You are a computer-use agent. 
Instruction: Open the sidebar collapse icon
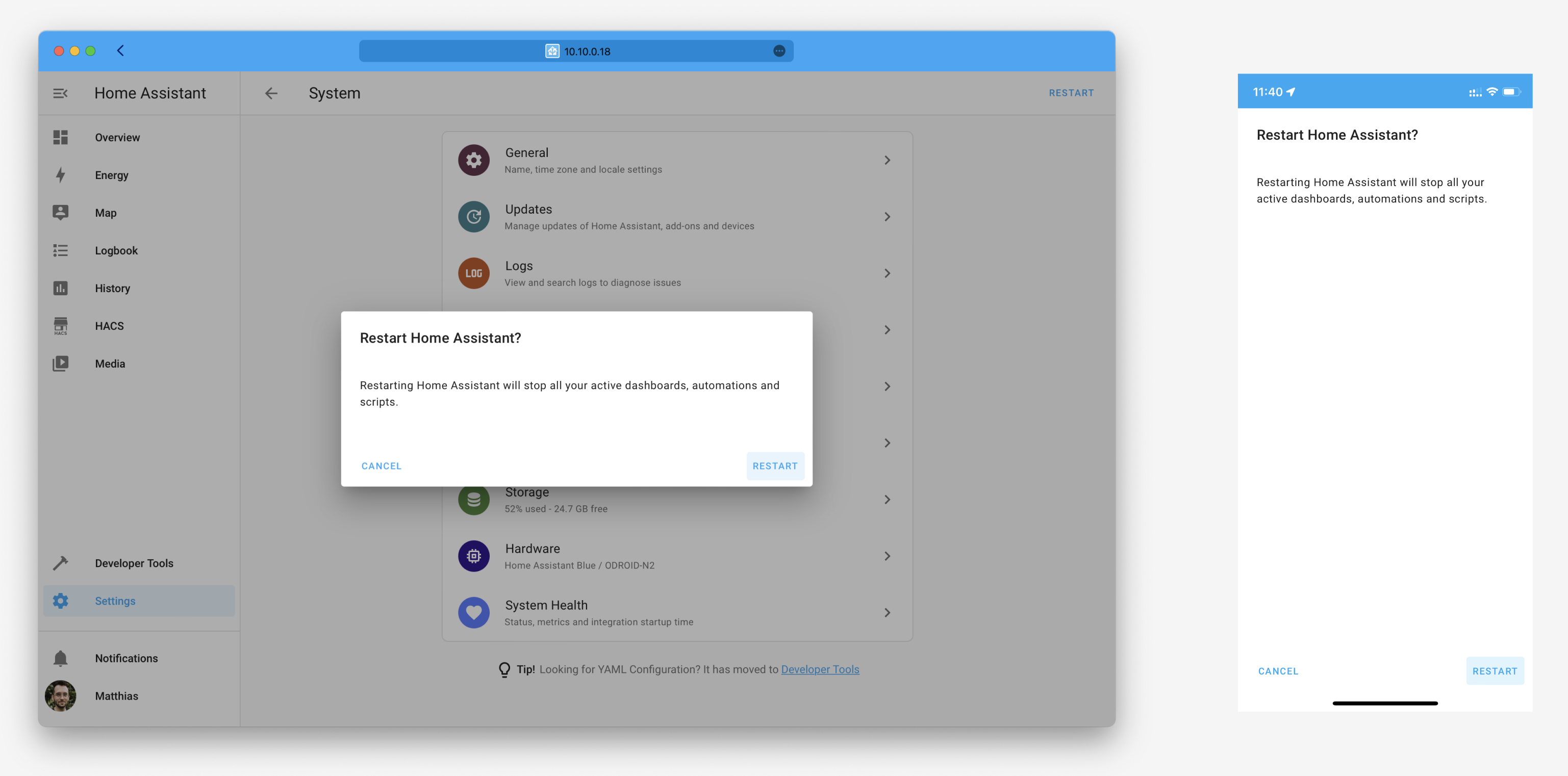[x=60, y=92]
